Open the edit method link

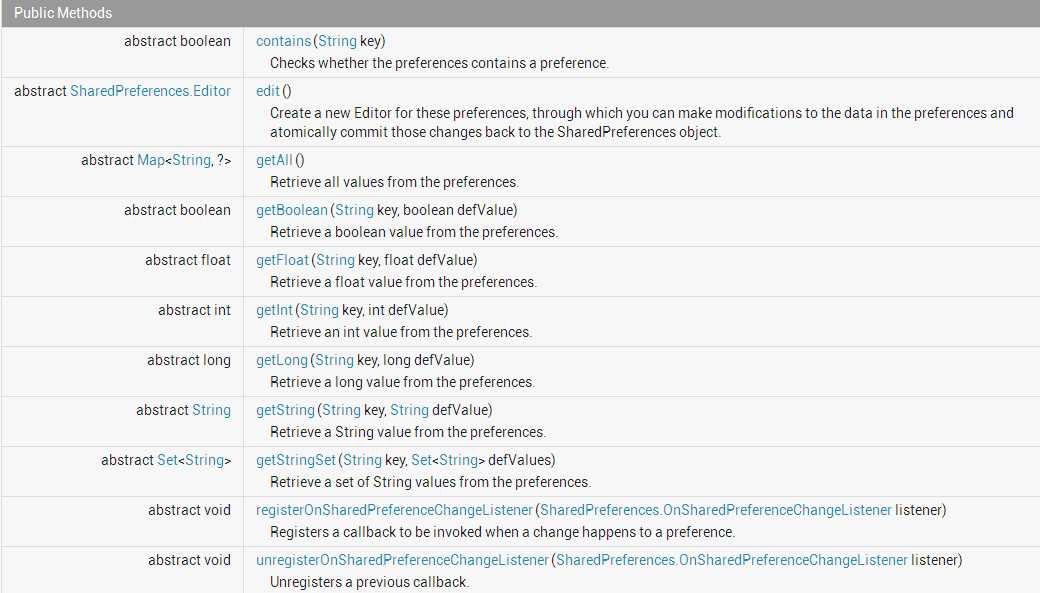click(x=268, y=91)
